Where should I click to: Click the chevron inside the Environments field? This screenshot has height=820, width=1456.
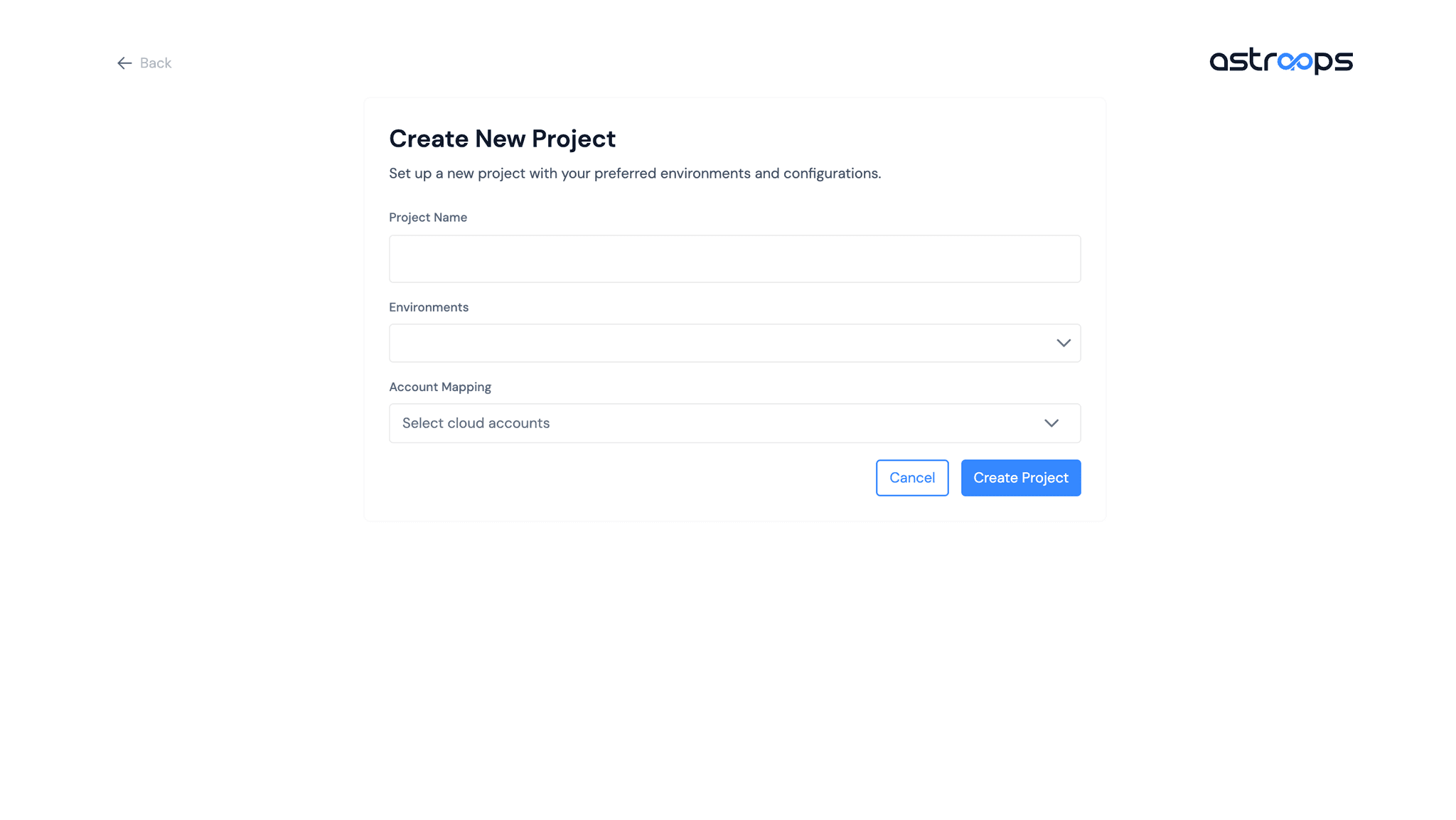[x=1063, y=343]
